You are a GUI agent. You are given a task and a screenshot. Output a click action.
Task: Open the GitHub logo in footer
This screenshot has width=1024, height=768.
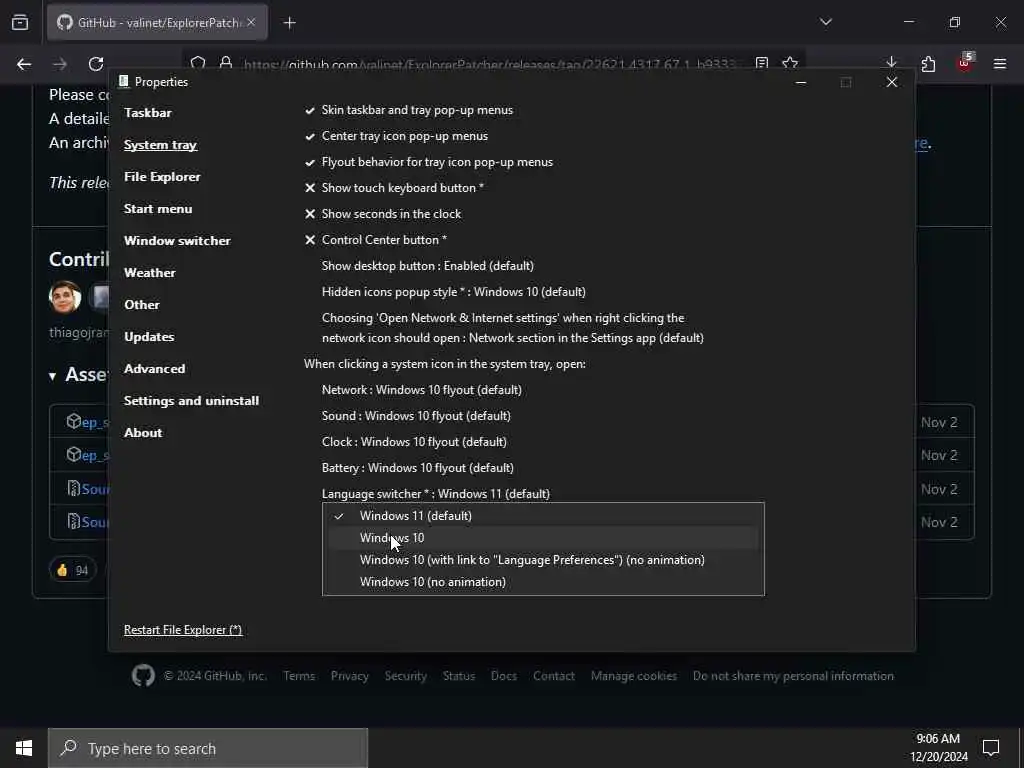(143, 675)
